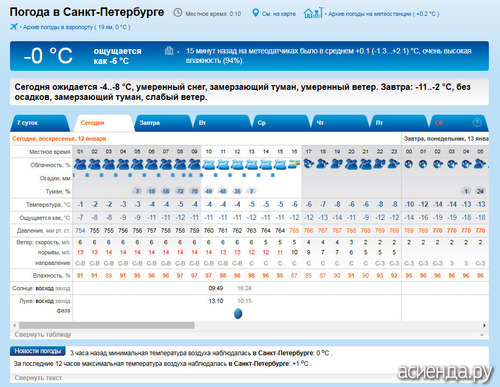Screen dimensions: 500x387
Task: Click the building icon in the blue banner
Action: tap(169, 51)
